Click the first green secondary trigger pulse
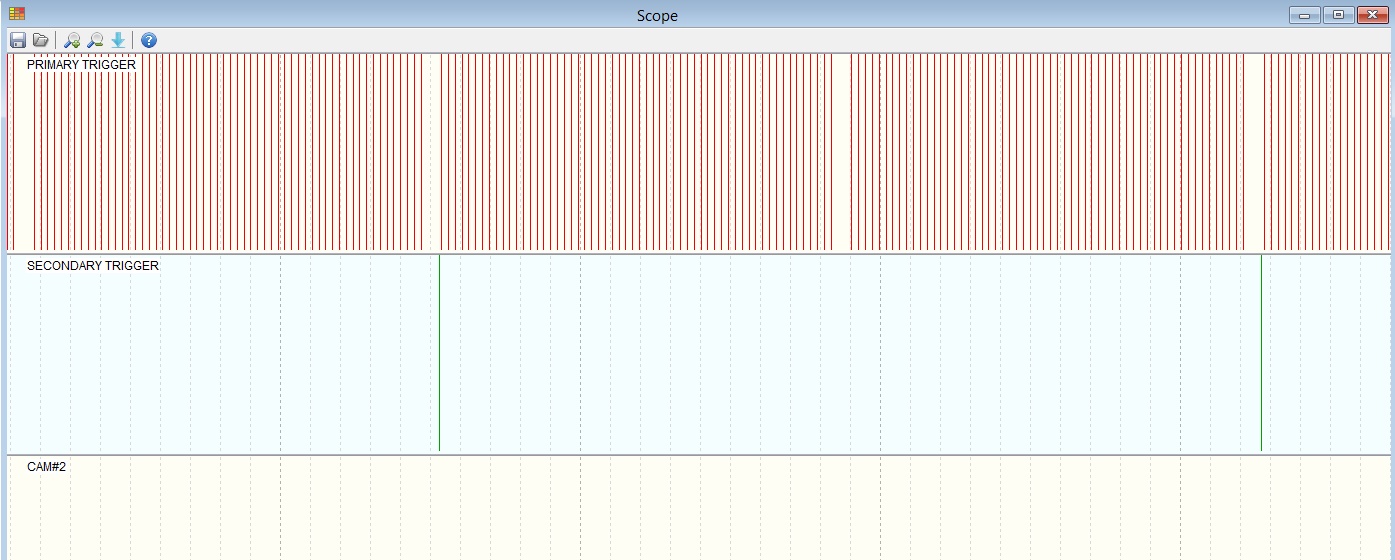Screen dimensions: 1395x560 click(439, 352)
